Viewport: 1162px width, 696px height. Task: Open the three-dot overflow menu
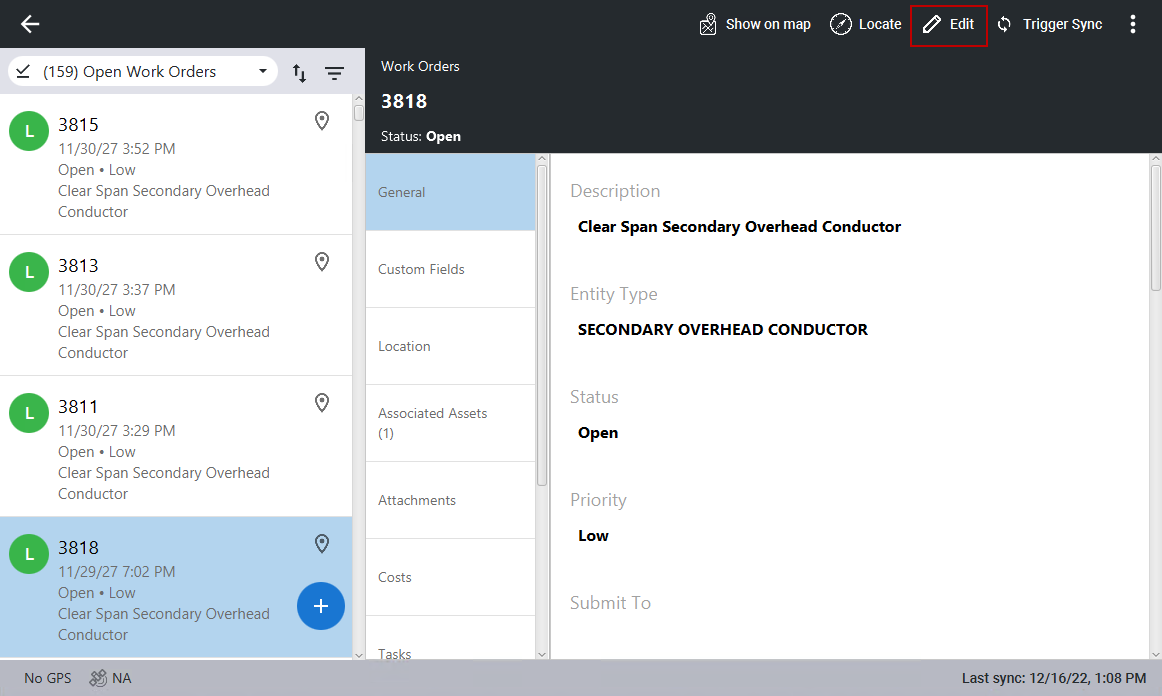(1132, 25)
